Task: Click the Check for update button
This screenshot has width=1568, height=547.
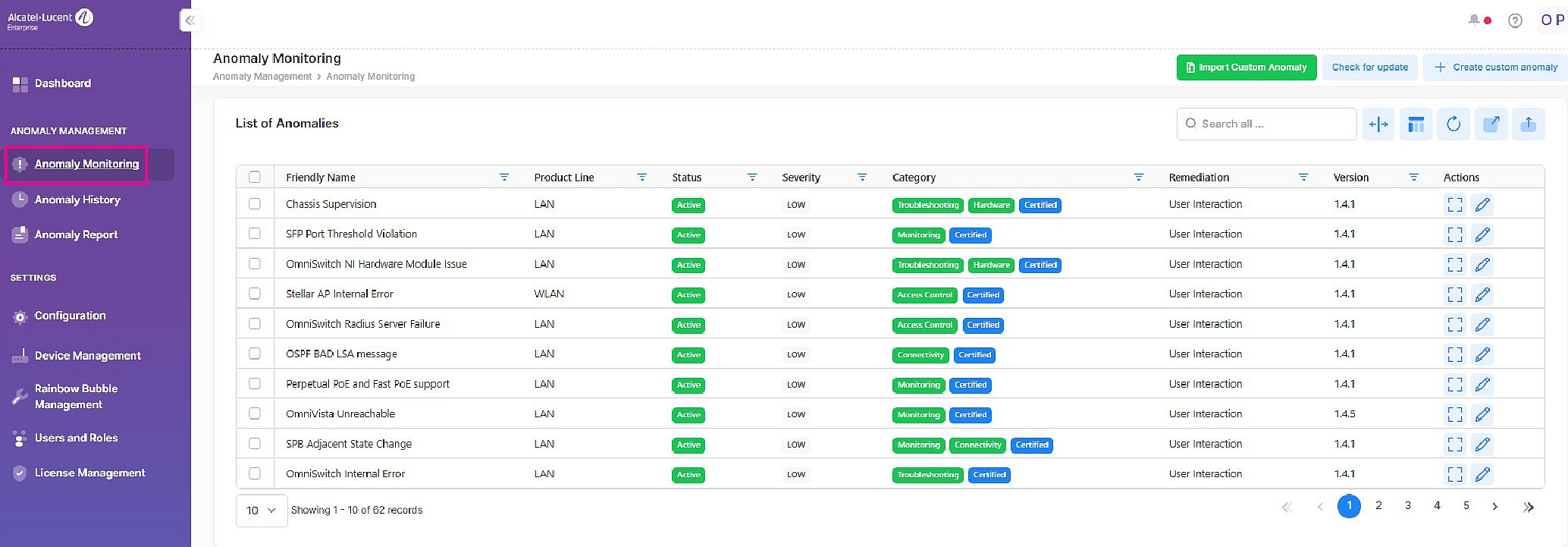Action: pyautogui.click(x=1369, y=68)
